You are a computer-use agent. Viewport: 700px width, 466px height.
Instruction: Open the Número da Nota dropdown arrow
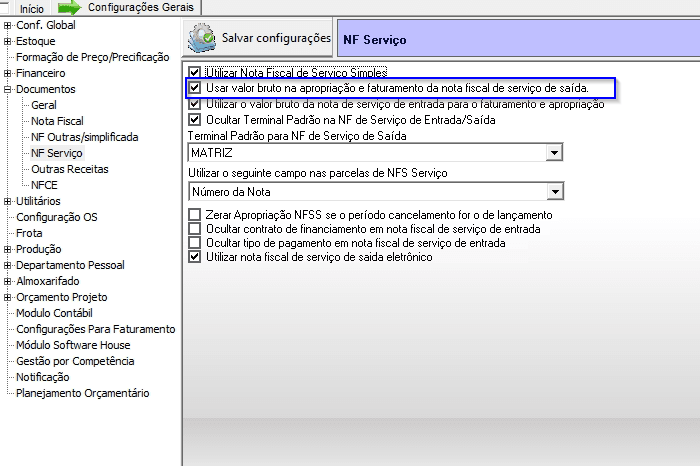tap(555, 192)
